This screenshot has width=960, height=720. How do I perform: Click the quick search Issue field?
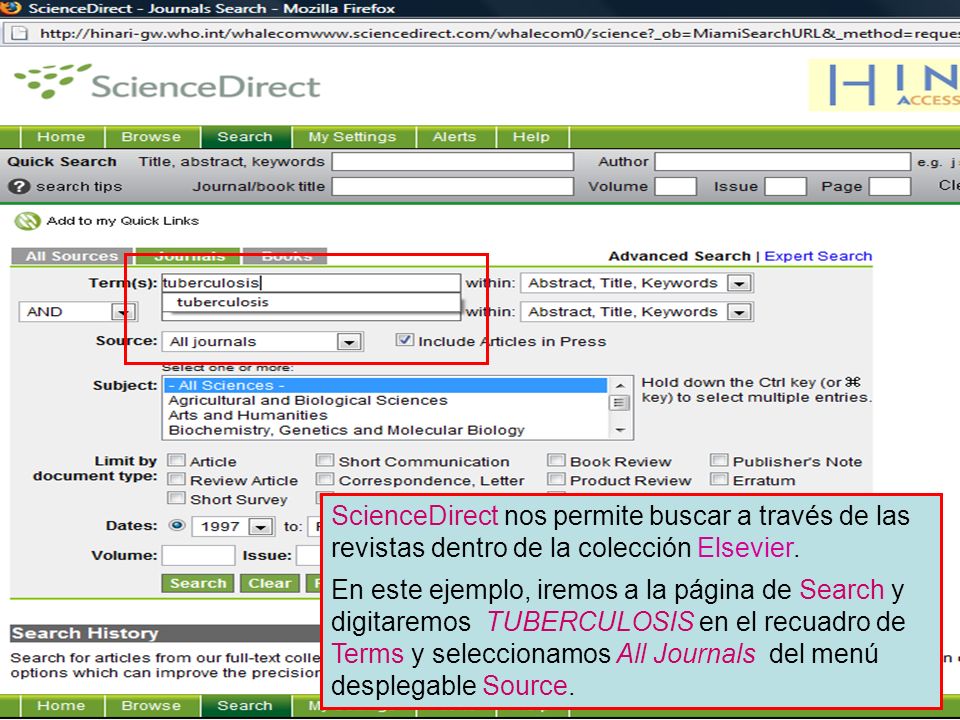click(x=786, y=186)
